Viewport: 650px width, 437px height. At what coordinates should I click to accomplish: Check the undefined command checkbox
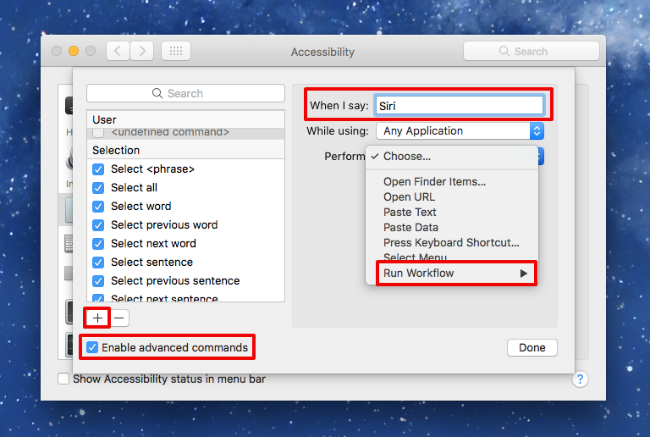point(98,132)
